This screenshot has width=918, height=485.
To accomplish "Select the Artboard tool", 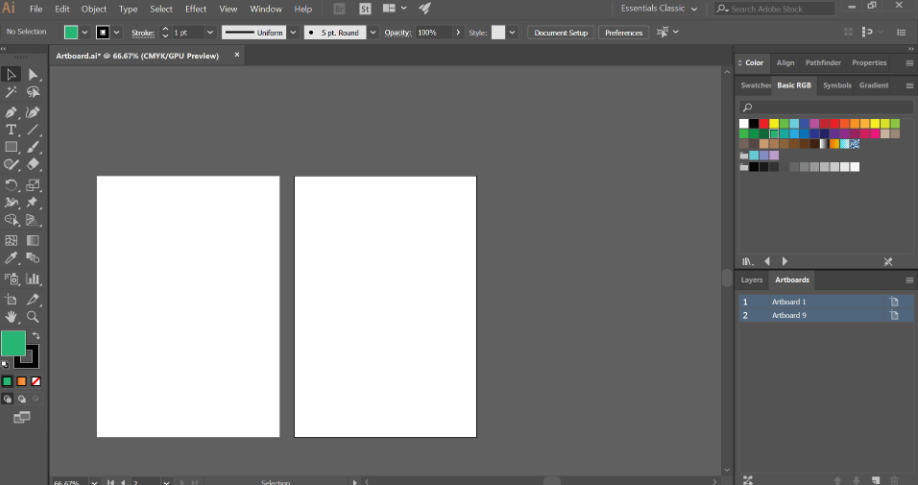I will coord(11,299).
